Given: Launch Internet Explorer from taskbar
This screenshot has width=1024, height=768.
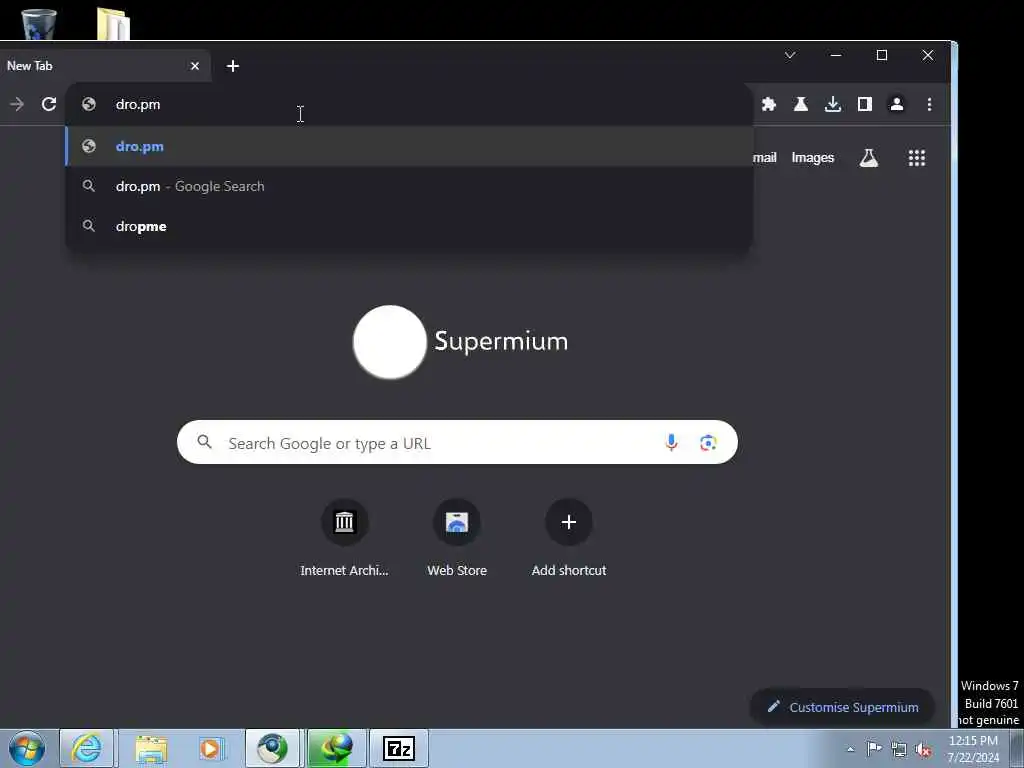Looking at the screenshot, I should tap(87, 748).
